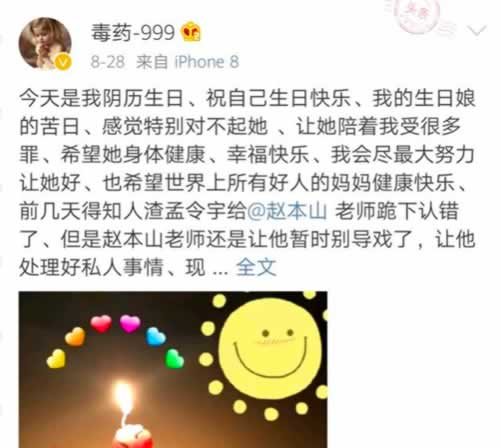
Task: Click the blue heart in the photo
Action: pos(156,336)
